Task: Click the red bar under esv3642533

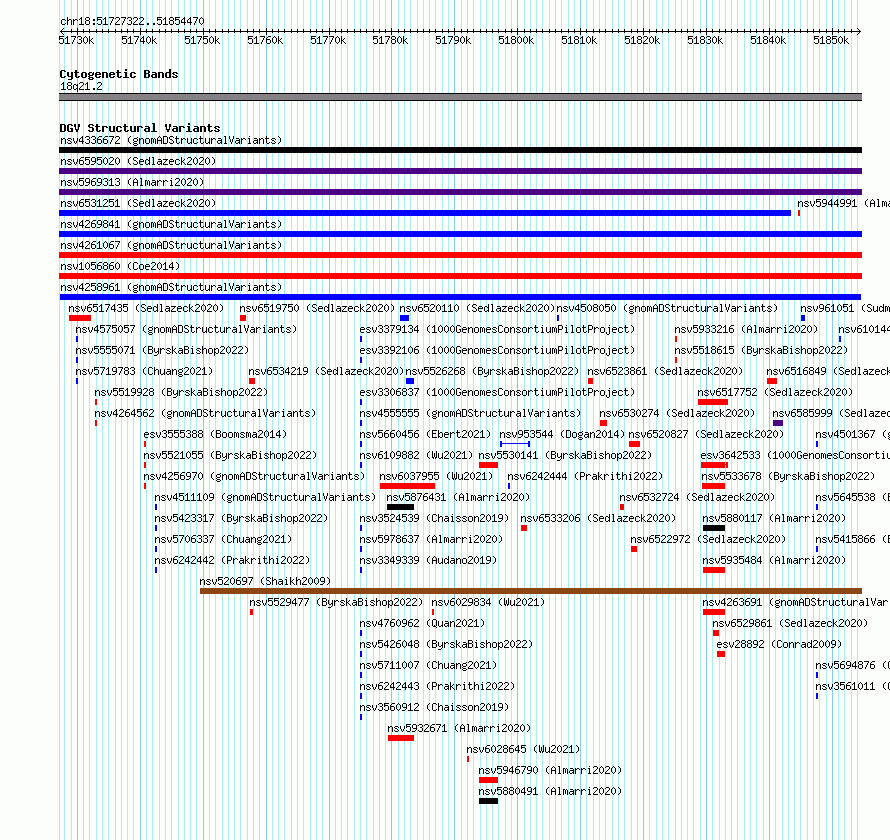Action: [714, 465]
